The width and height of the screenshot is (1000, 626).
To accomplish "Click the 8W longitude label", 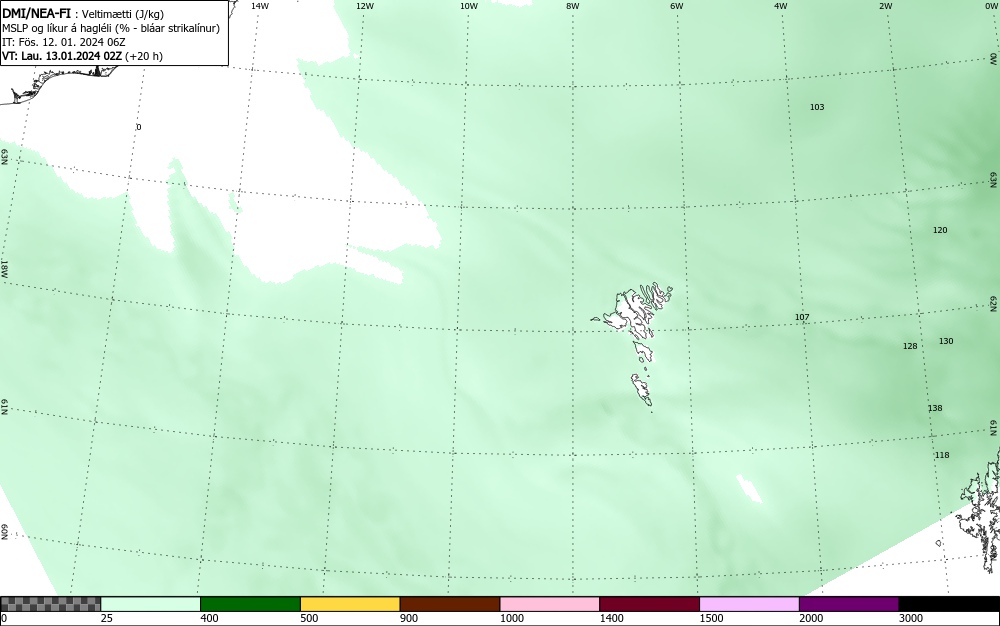I will [x=573, y=6].
